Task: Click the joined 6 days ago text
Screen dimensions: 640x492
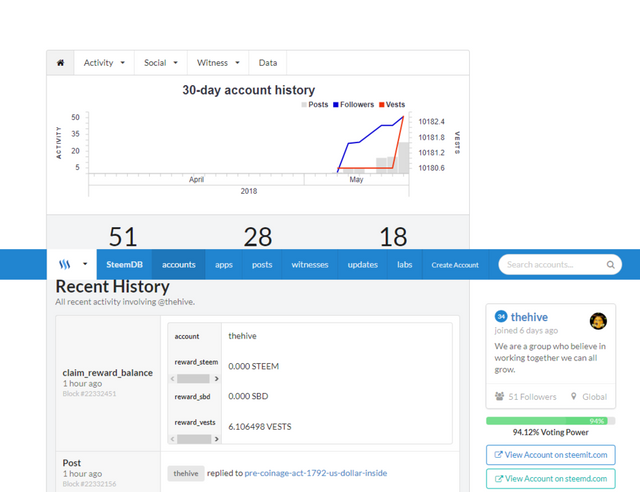Action: (x=526, y=330)
